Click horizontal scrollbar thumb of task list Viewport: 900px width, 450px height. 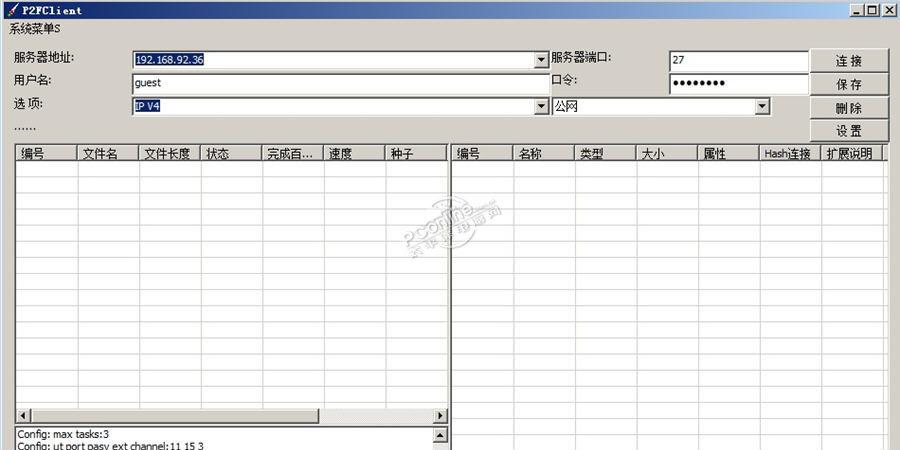click(x=174, y=416)
